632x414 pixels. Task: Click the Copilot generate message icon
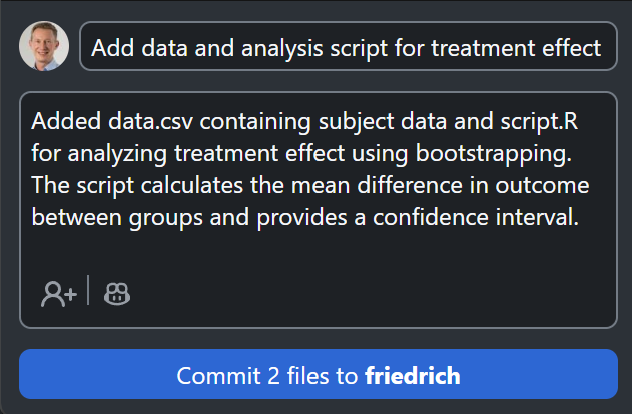coord(118,293)
